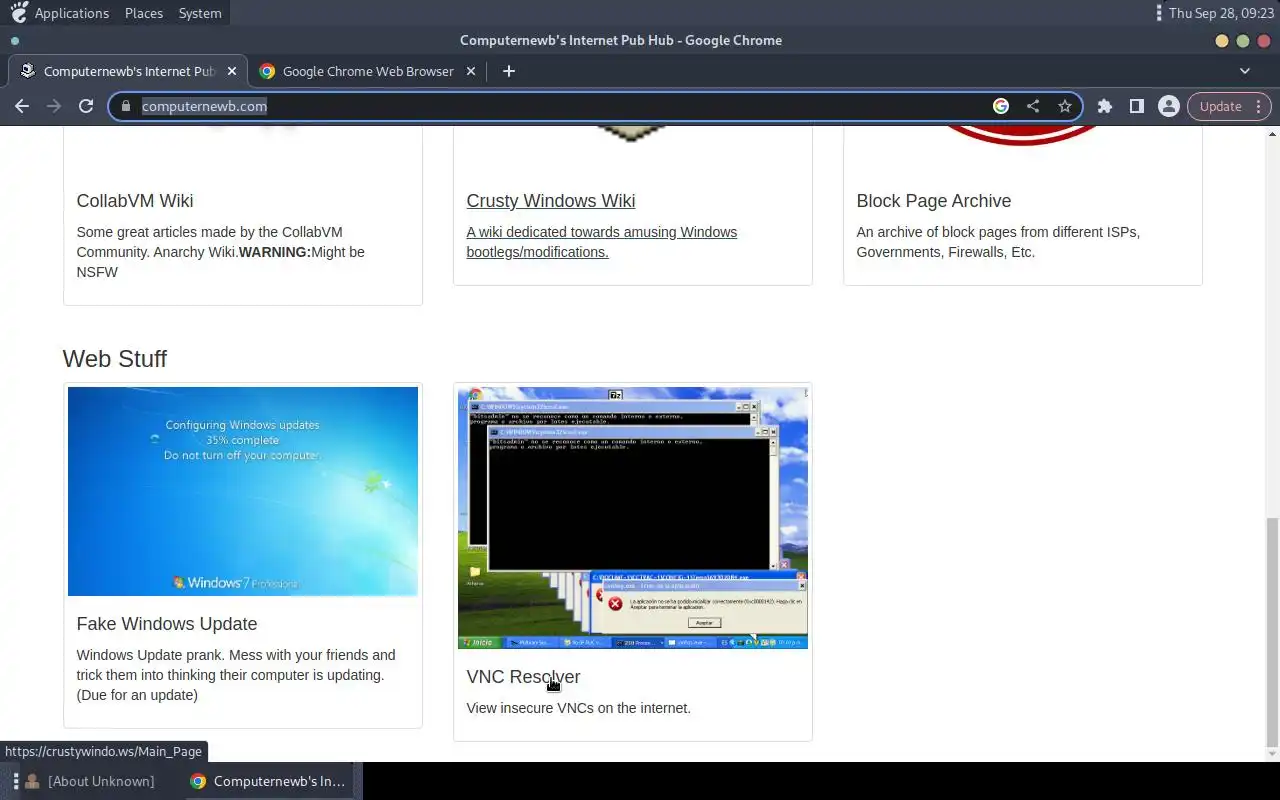Click the panel handle left of the clock
This screenshot has width=1280, height=800.
click(1159, 13)
